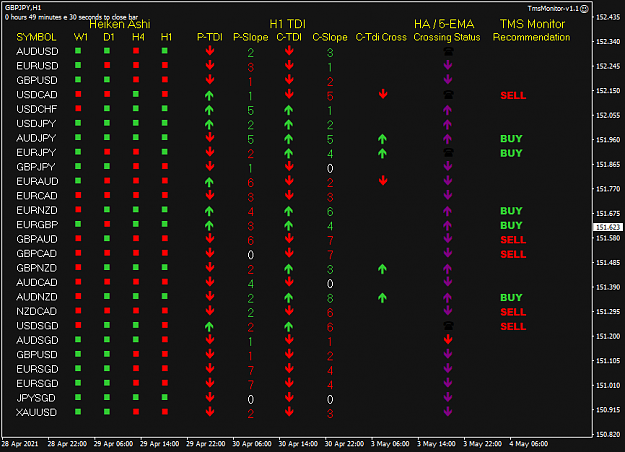Image resolution: width=625 pixels, height=452 pixels.
Task: Click the XAUUSD symbol name
Action: pos(36,413)
